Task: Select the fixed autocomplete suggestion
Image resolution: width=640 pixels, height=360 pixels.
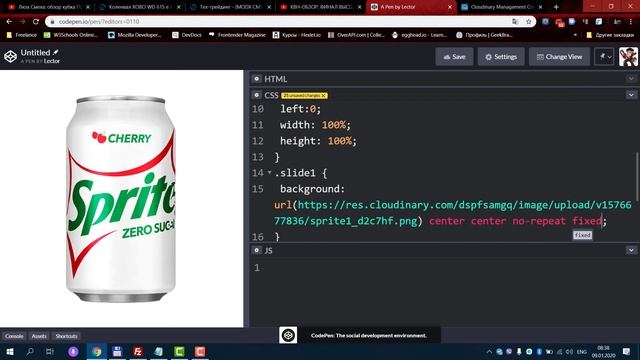Action: (582, 235)
